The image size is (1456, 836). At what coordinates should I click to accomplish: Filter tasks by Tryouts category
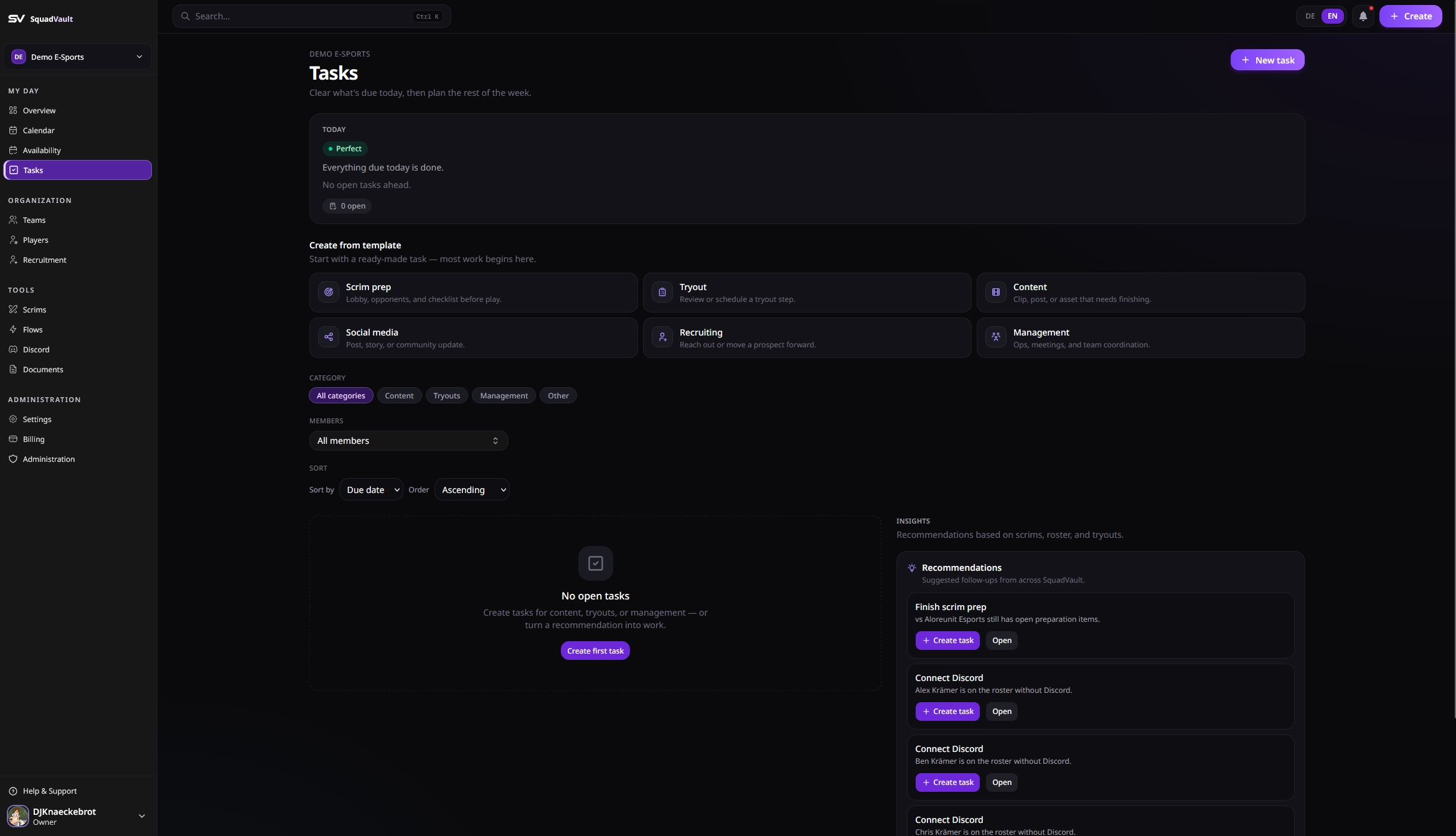[447, 395]
